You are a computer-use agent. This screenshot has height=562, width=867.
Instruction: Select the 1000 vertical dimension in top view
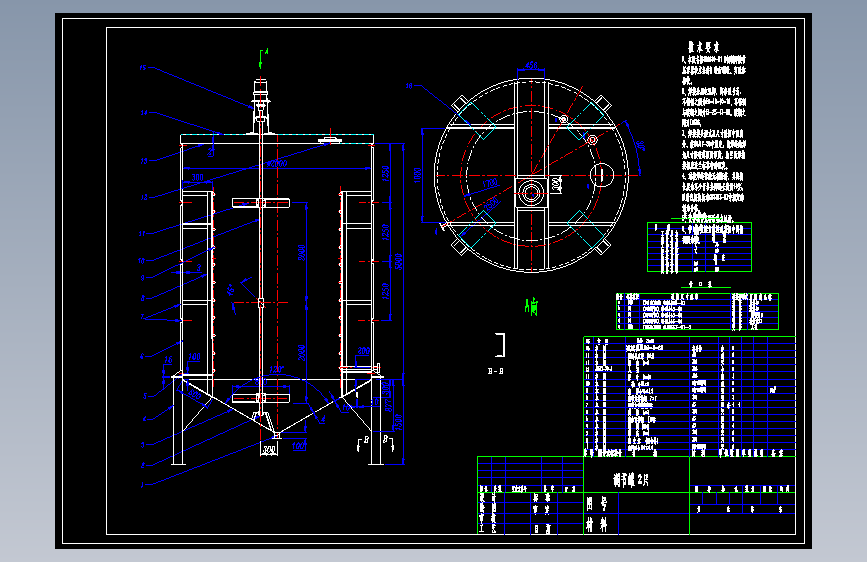417,175
